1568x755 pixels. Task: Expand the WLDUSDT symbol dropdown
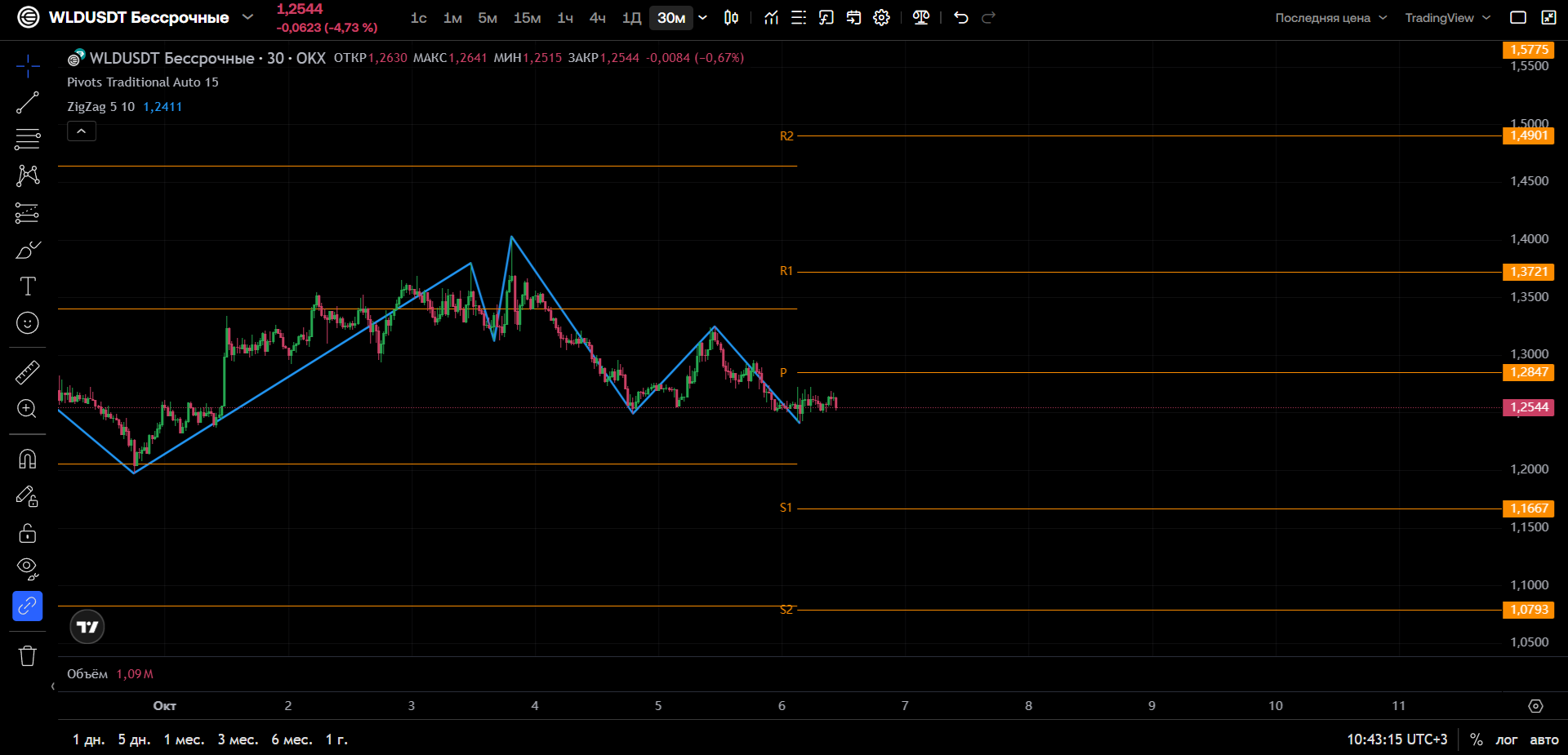click(x=247, y=17)
